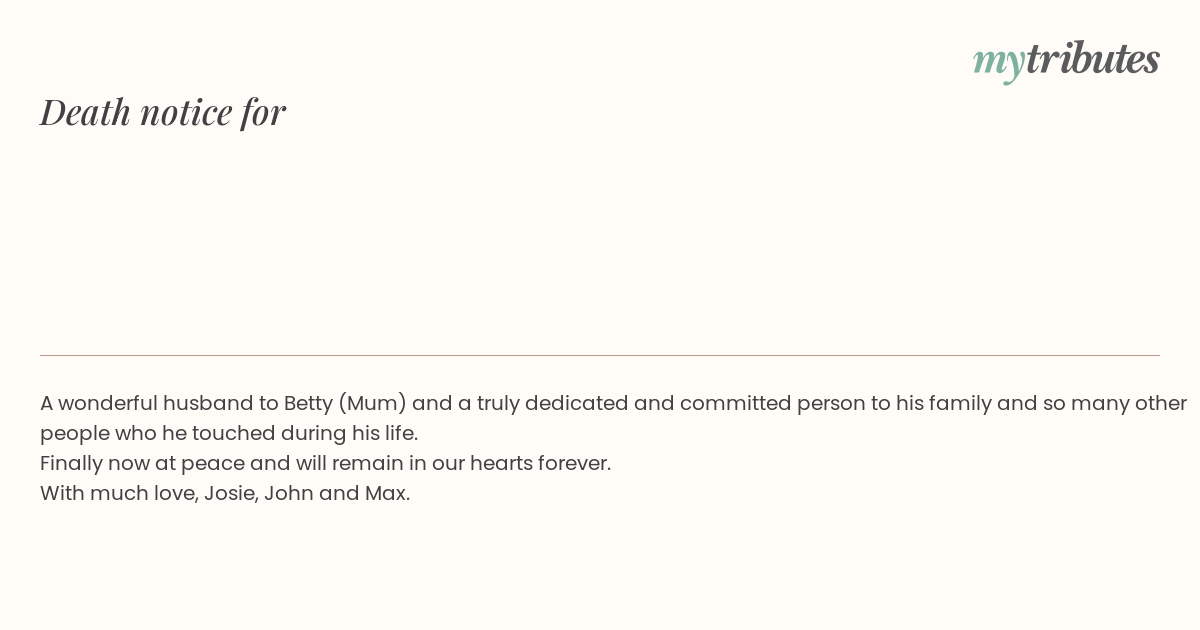Click the name "John" in the closing line
Screen dimensions: 1200x630
288,494
